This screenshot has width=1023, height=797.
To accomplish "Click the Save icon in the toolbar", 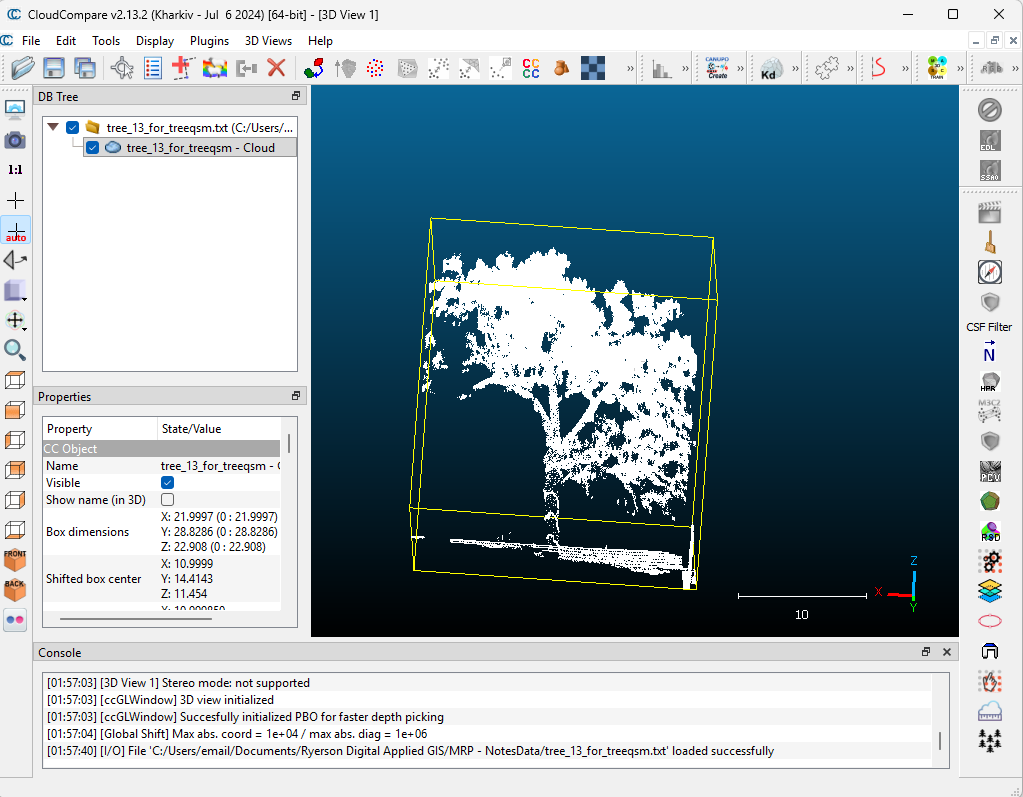I will (53, 68).
